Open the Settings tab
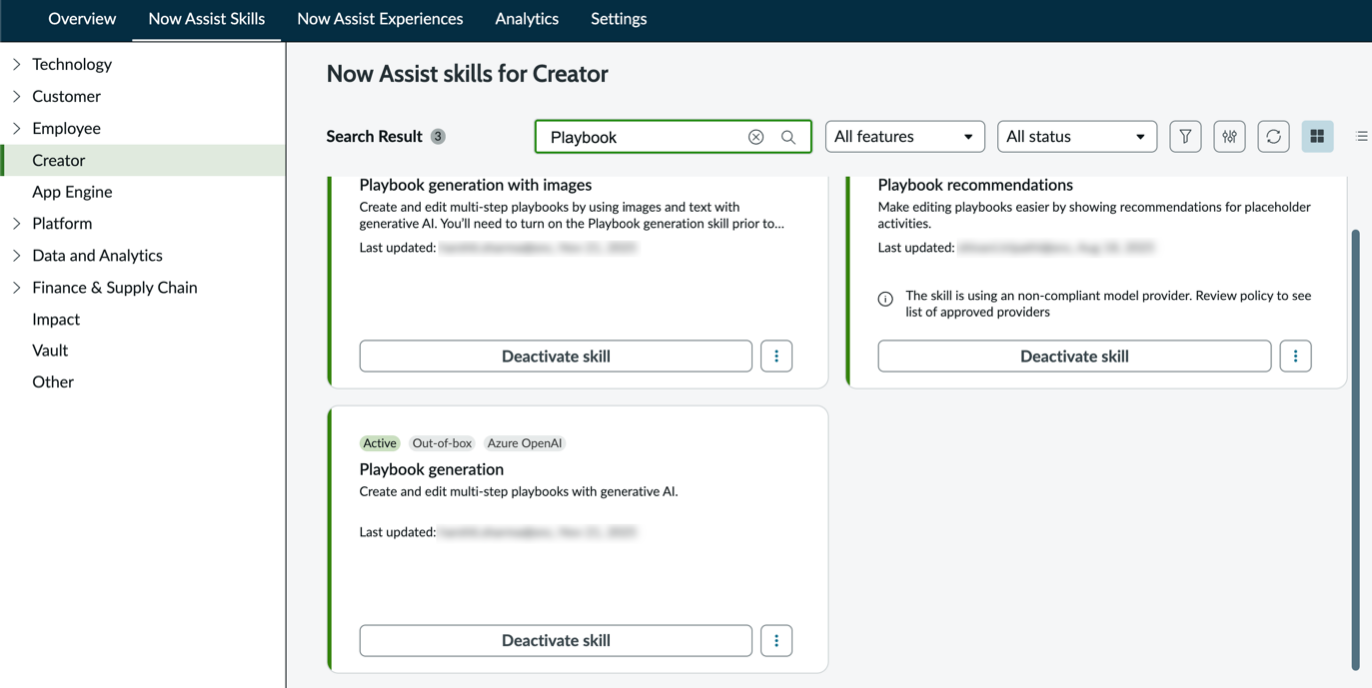1372x688 pixels. pyautogui.click(x=619, y=19)
